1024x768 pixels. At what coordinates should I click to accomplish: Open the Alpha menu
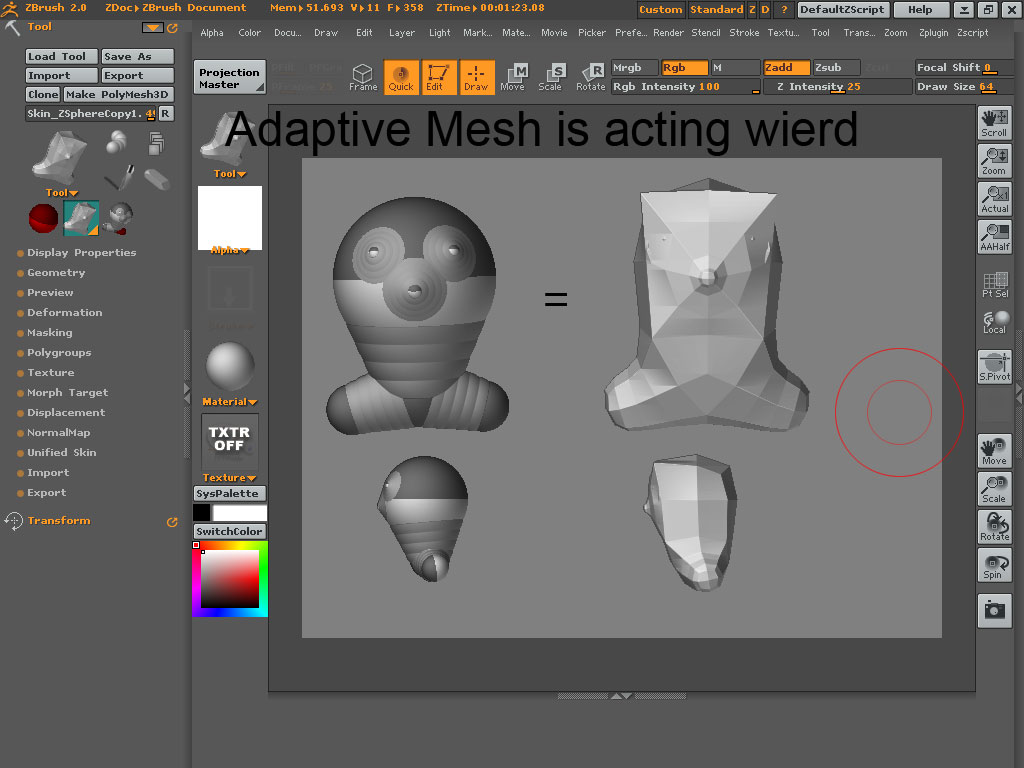(x=212, y=33)
